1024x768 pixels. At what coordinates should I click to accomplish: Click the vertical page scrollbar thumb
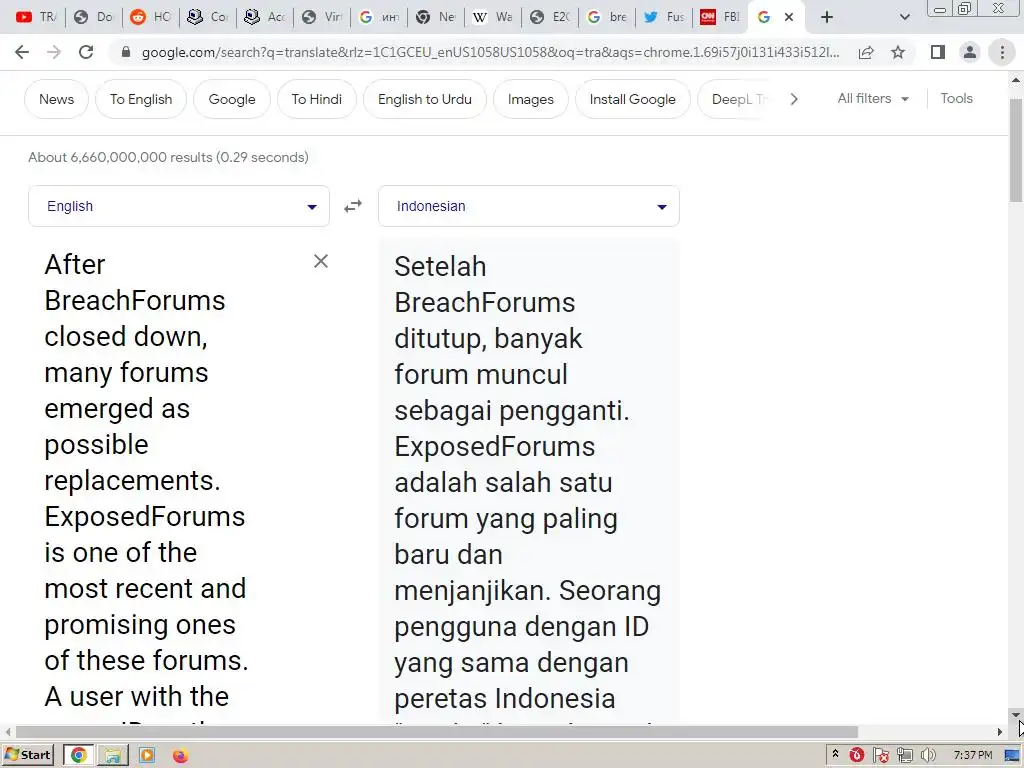click(1016, 150)
